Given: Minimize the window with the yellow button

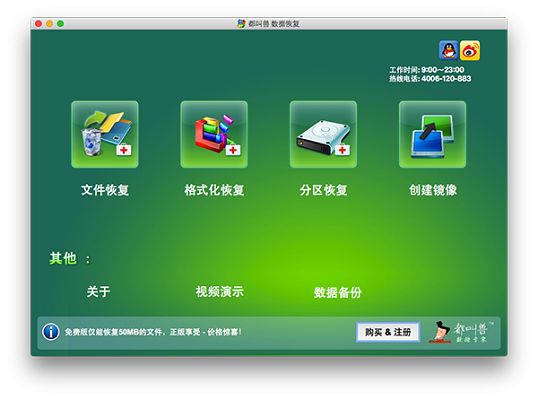Looking at the screenshot, I should tap(49, 24).
